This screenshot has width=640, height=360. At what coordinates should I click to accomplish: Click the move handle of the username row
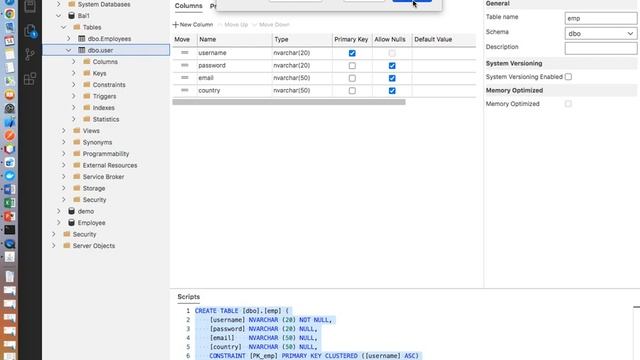[x=184, y=53]
